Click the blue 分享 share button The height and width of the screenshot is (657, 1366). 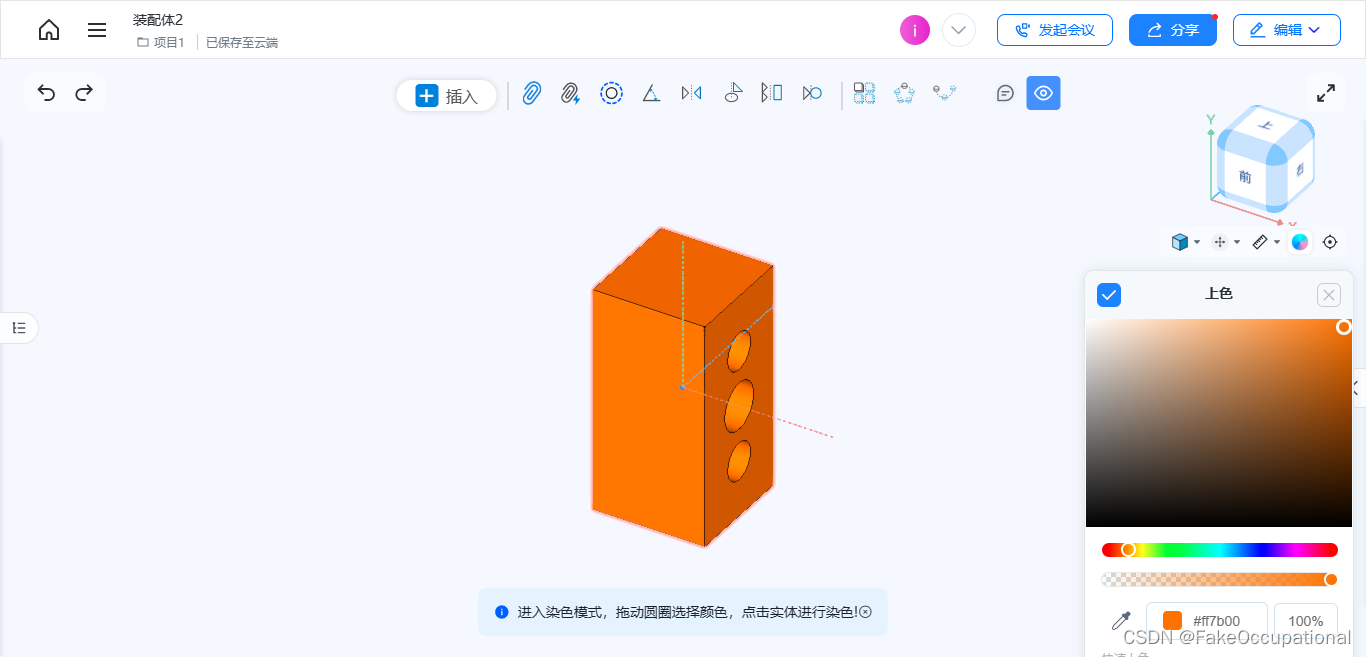[1173, 30]
